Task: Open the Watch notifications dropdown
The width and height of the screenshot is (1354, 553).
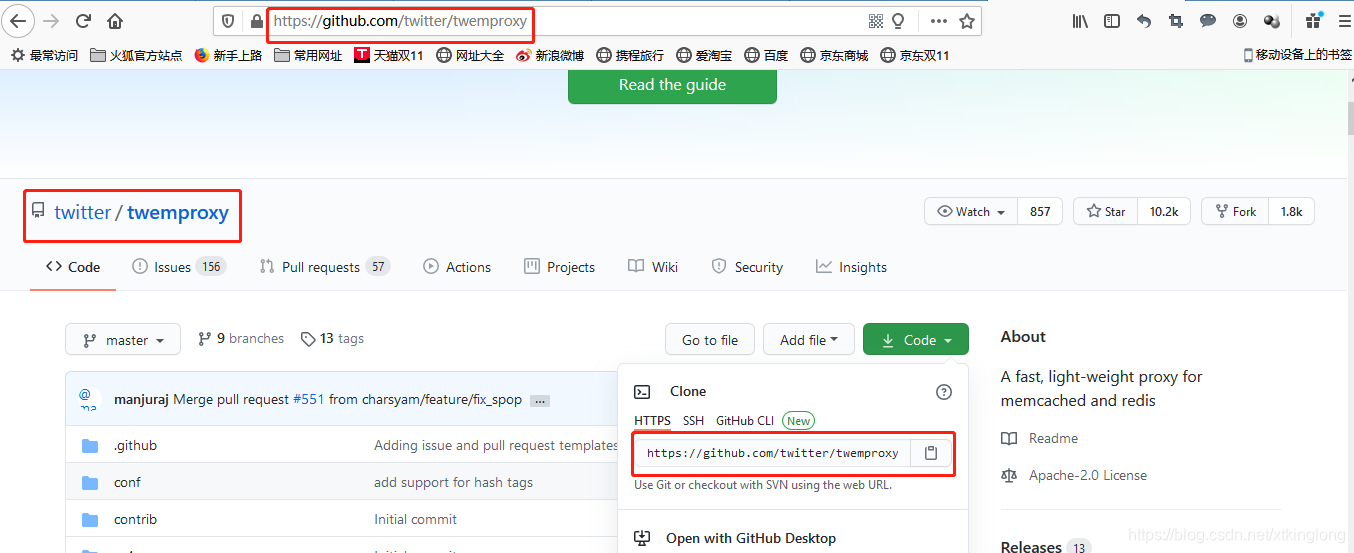Action: (971, 211)
